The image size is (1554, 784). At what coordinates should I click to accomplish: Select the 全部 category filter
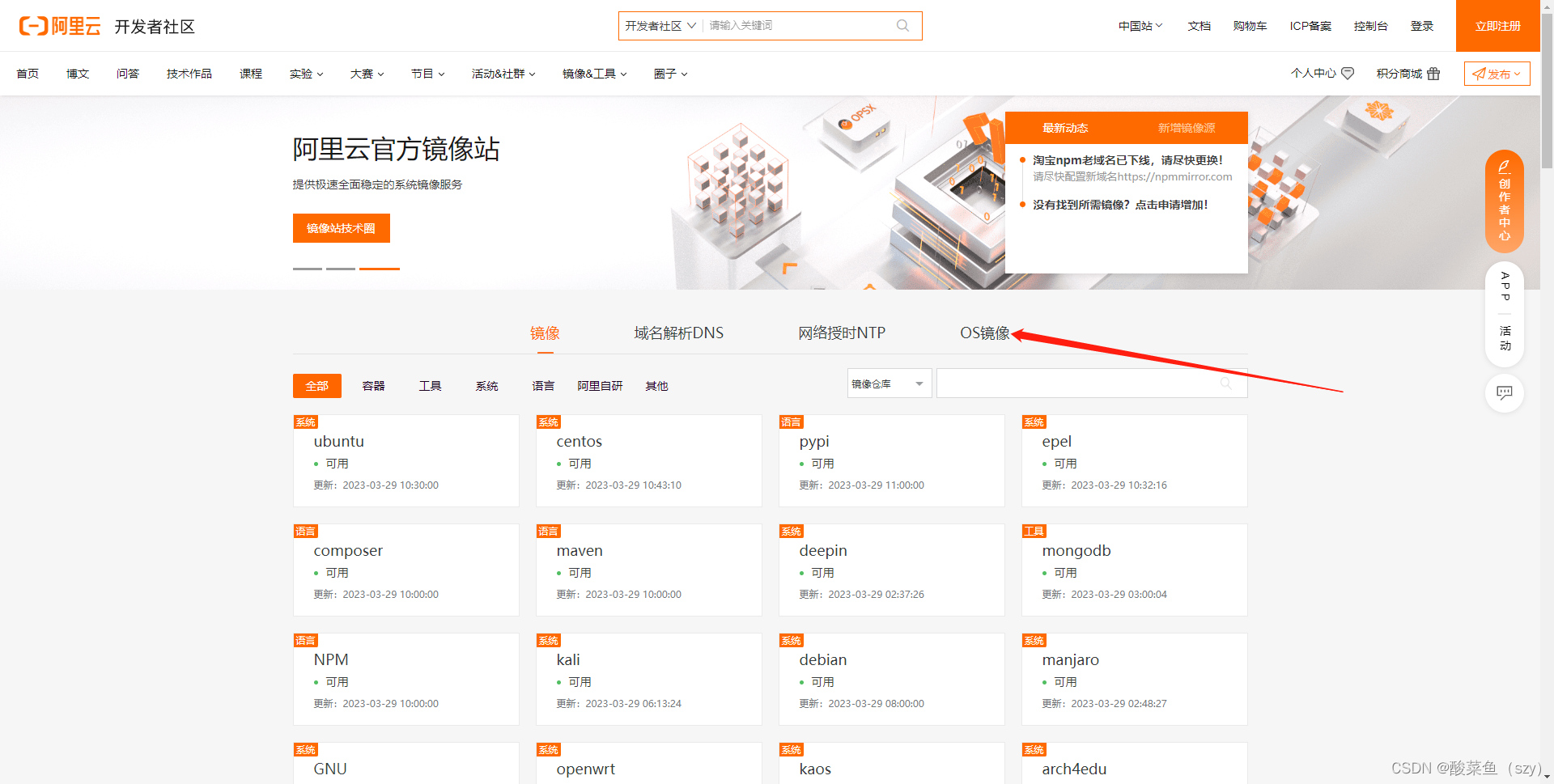[317, 386]
